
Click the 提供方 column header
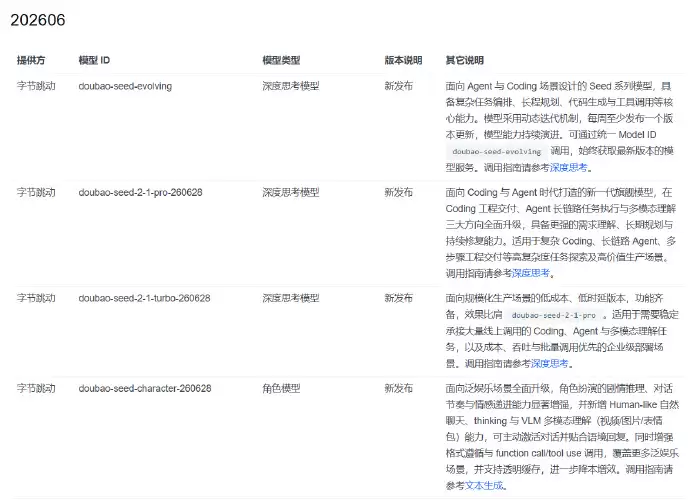click(31, 60)
